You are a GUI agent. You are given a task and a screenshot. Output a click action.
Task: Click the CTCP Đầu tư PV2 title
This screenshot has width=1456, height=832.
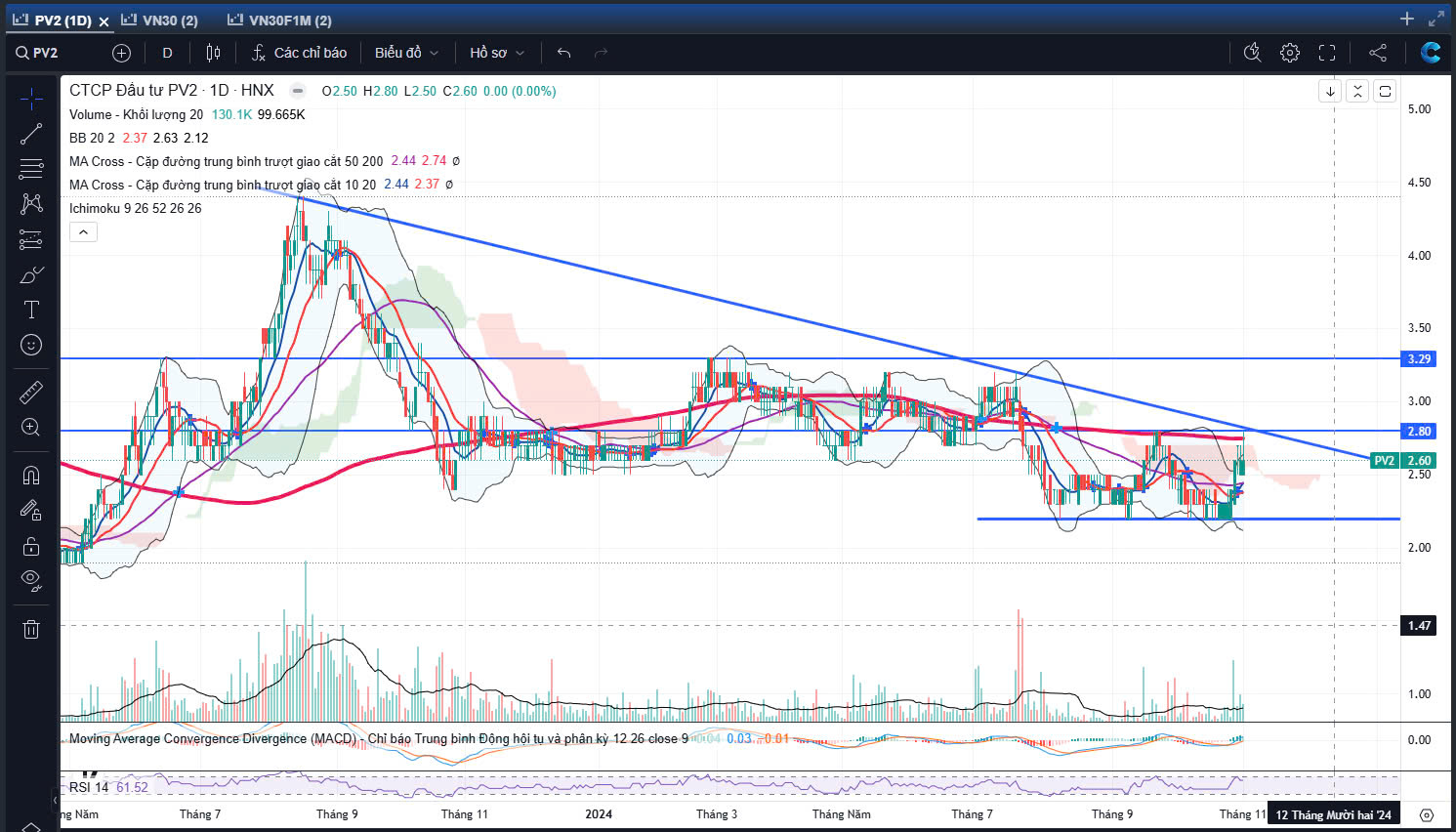click(x=172, y=90)
